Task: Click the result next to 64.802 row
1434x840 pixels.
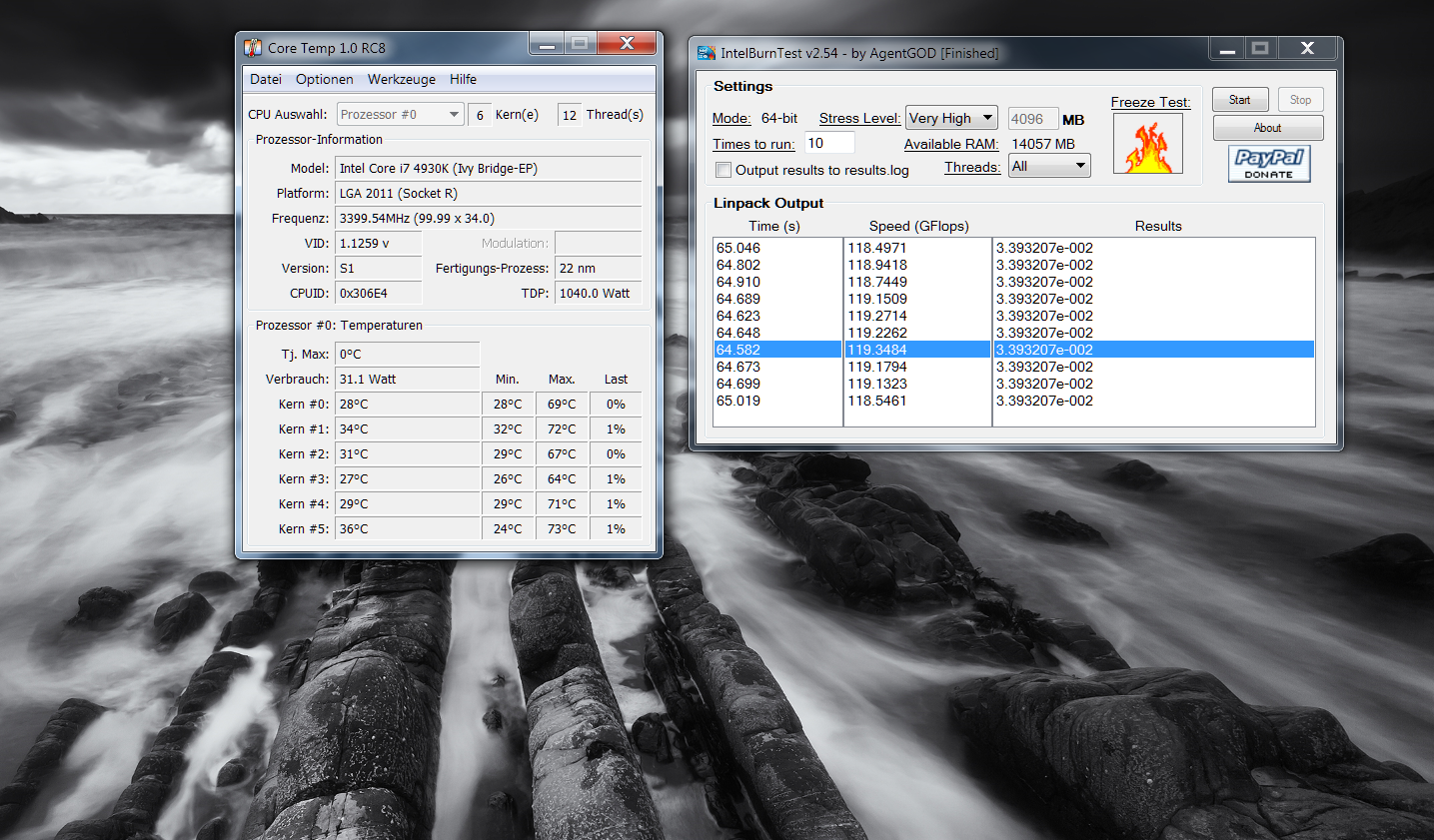Action: [x=1044, y=265]
